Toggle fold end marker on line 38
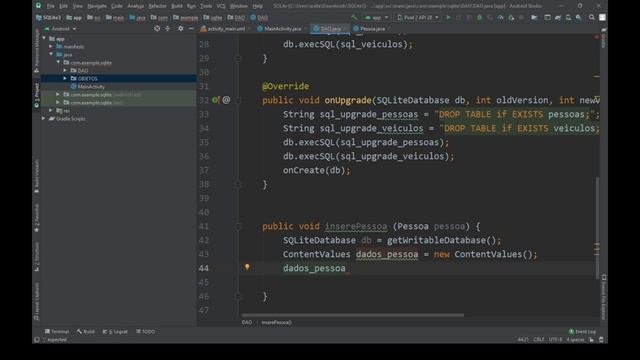This screenshot has width=640, height=360. (238, 184)
